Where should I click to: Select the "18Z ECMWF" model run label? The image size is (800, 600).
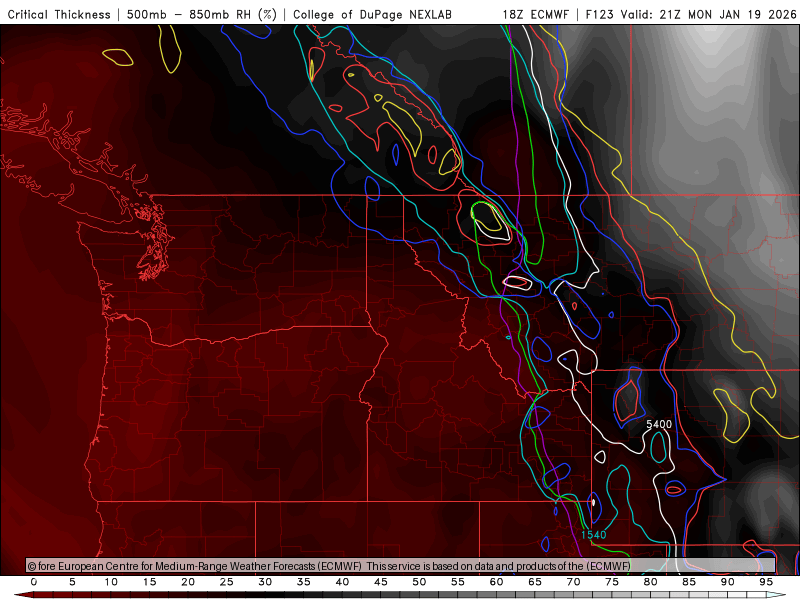pos(535,14)
